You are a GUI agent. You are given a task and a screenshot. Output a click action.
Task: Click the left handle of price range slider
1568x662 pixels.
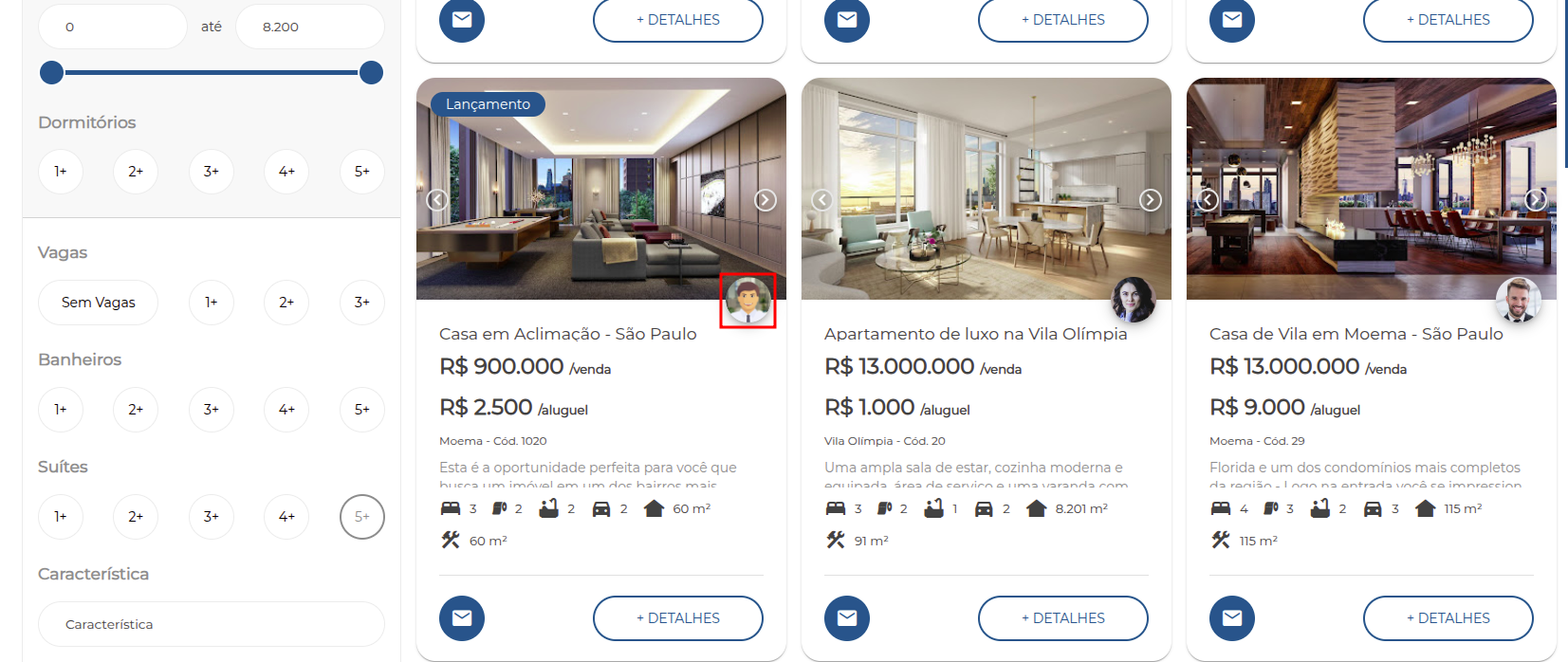(x=52, y=72)
